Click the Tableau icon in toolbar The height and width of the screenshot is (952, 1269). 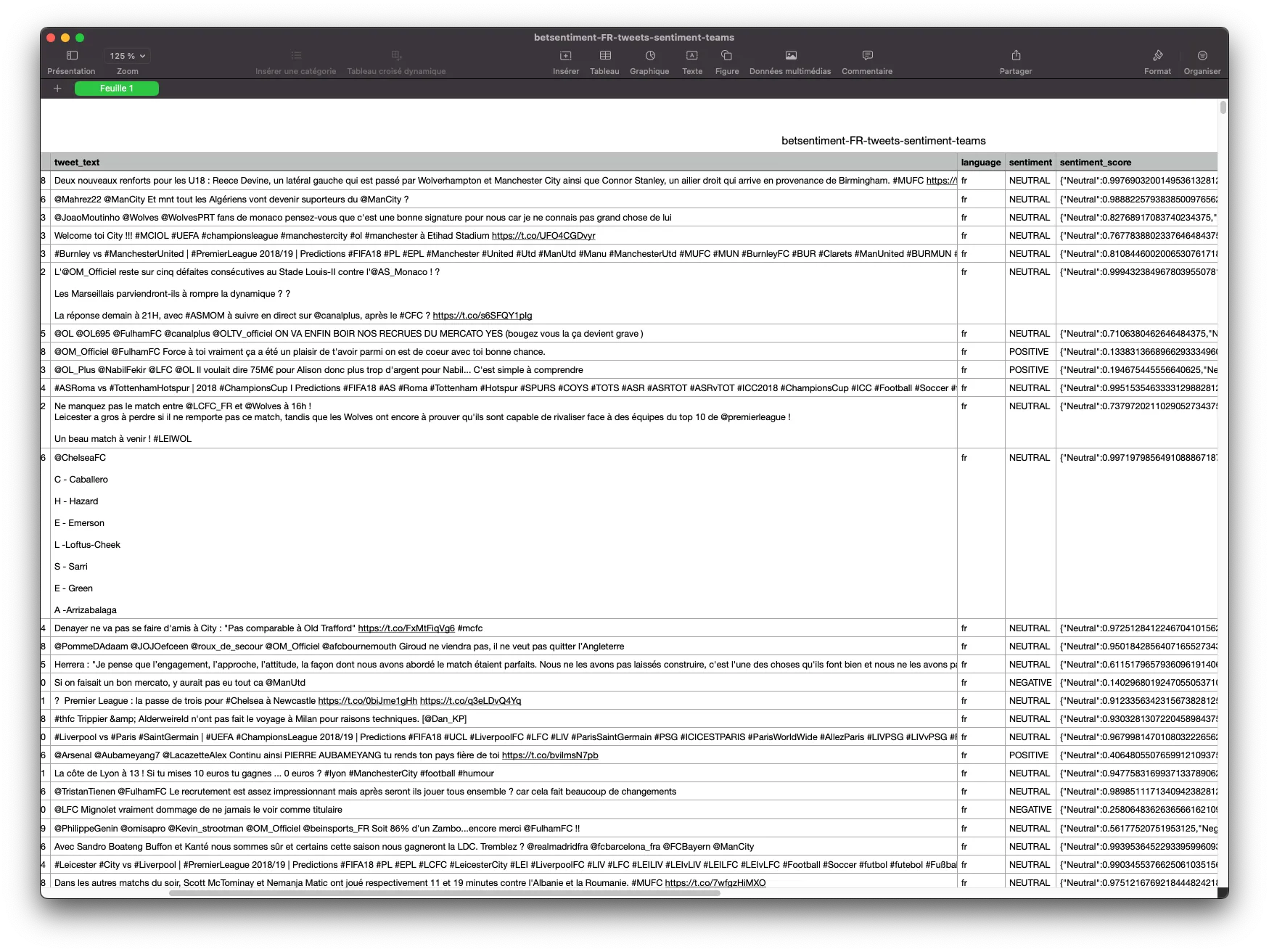[x=604, y=56]
